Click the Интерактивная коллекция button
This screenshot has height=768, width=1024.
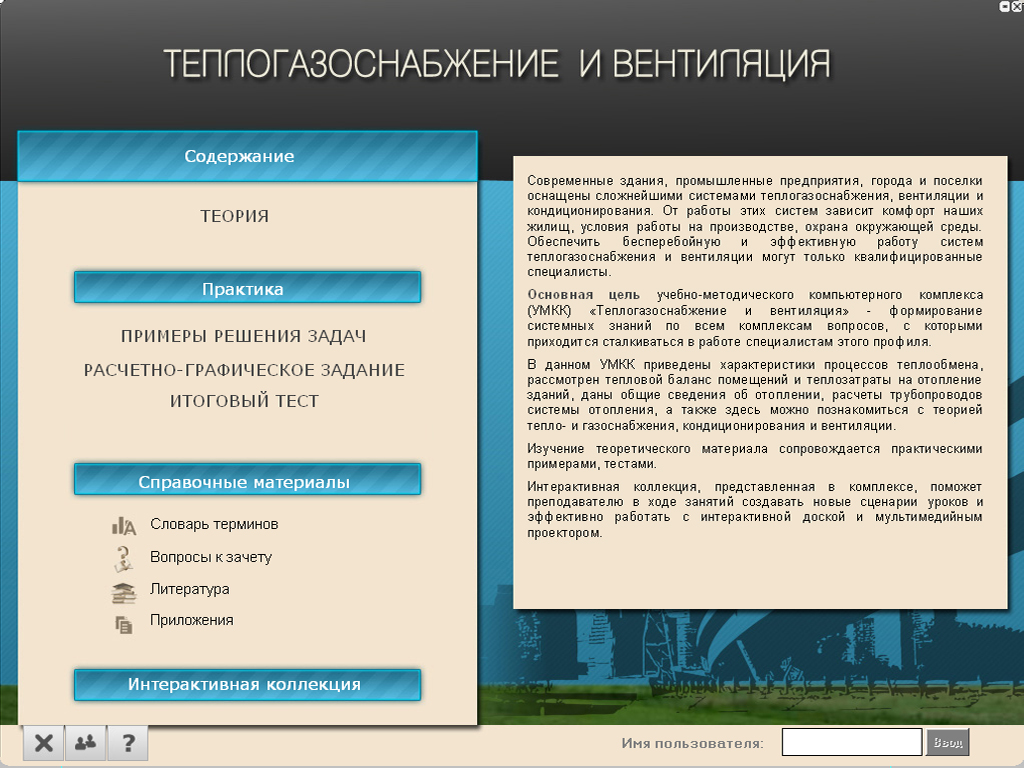pyautogui.click(x=247, y=685)
